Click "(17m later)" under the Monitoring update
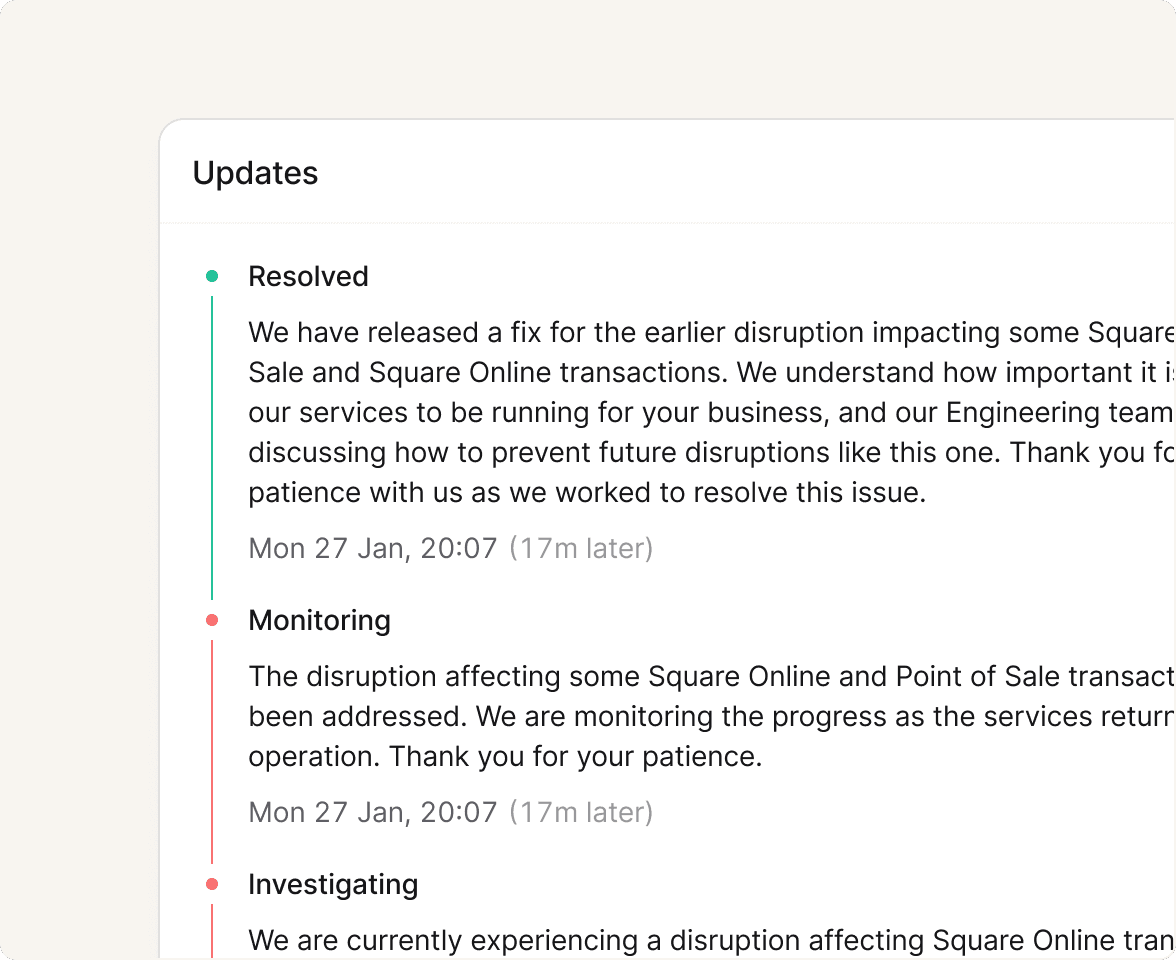This screenshot has height=960, width=1176. [581, 812]
